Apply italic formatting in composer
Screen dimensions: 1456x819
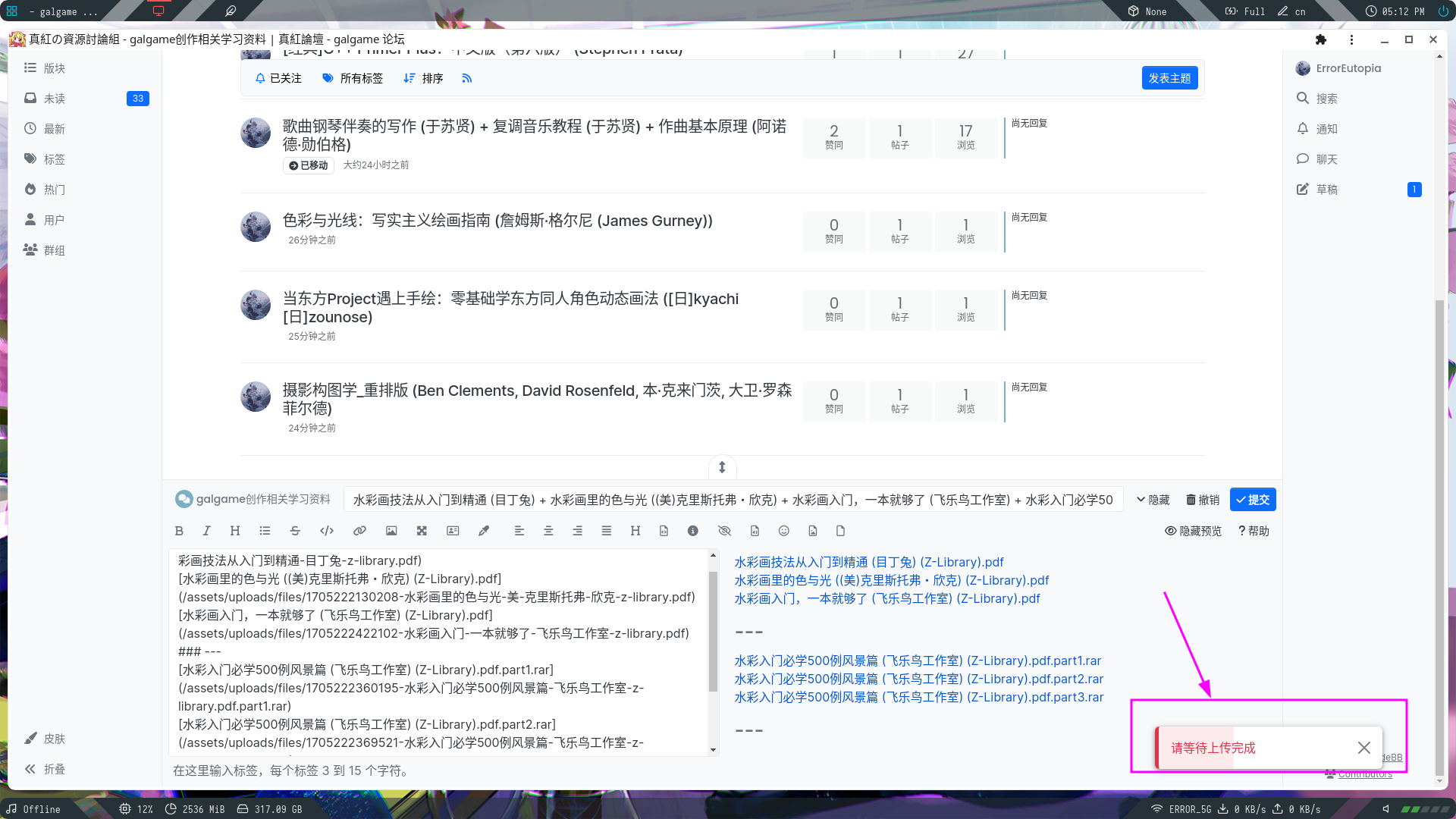[x=206, y=531]
